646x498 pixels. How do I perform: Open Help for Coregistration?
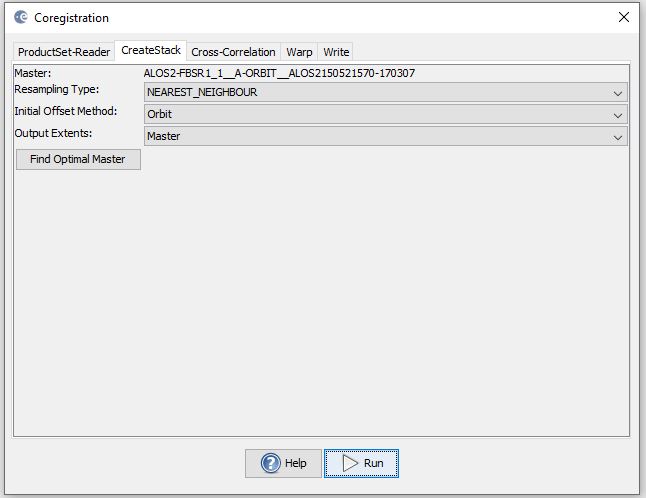click(283, 463)
